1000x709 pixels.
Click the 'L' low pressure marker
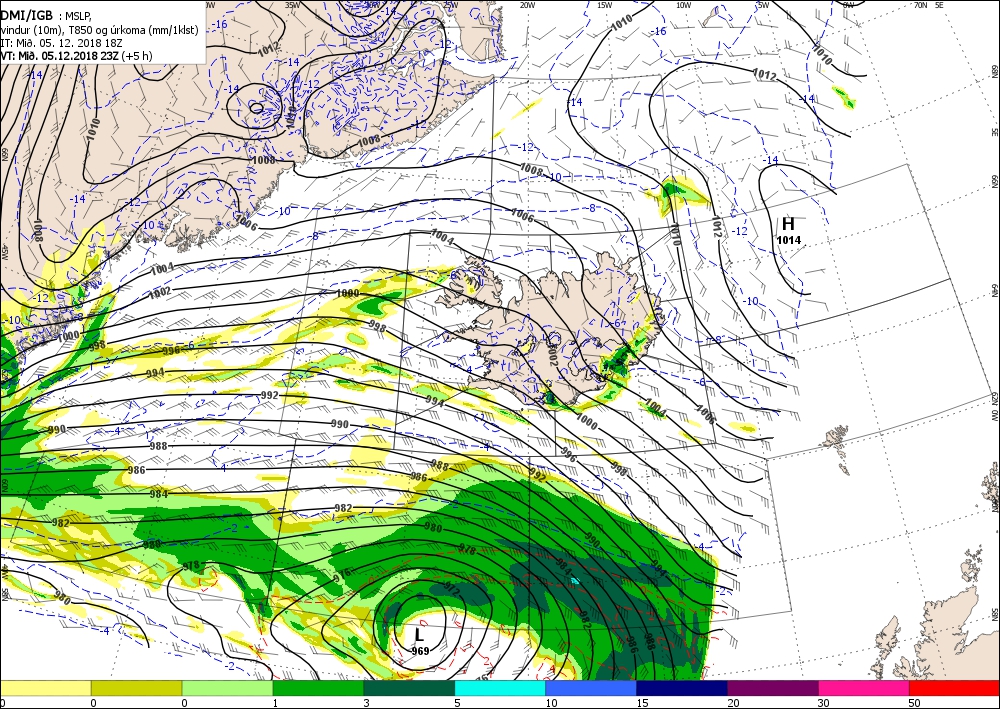click(x=419, y=635)
